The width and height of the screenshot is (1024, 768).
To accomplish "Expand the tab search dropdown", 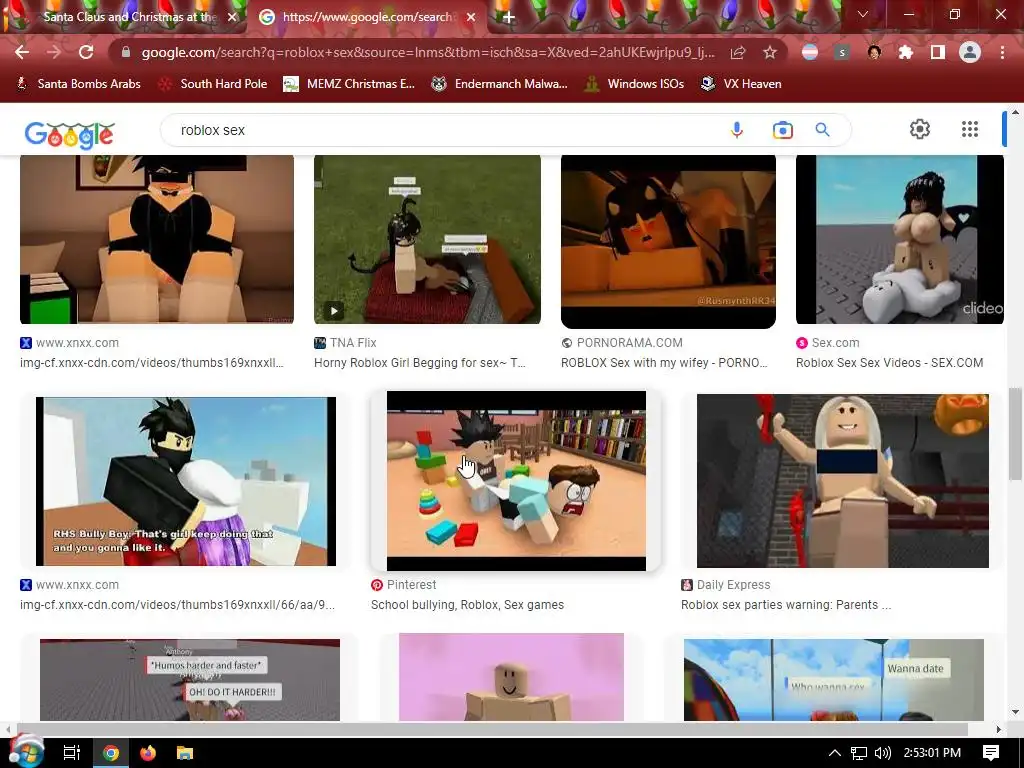I will point(863,14).
